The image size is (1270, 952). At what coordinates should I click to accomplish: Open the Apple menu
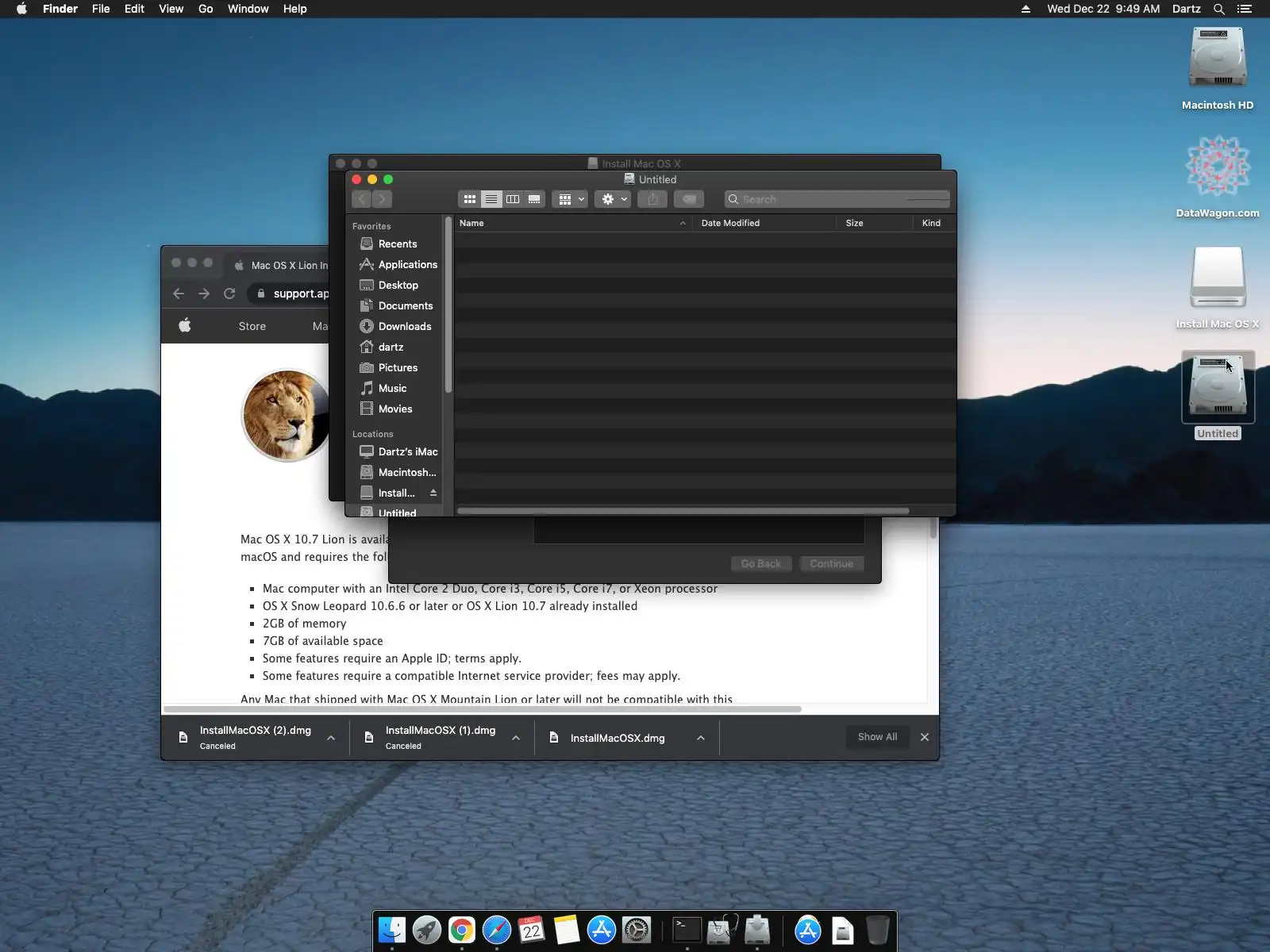pos(21,9)
